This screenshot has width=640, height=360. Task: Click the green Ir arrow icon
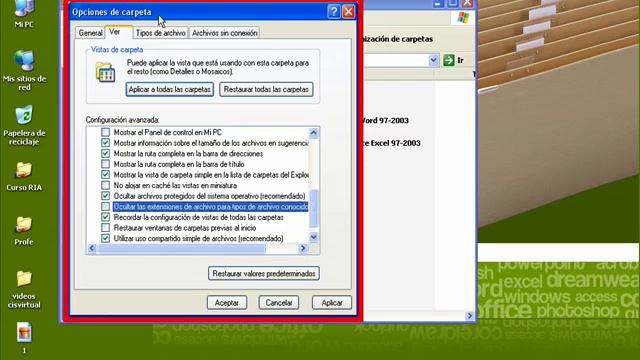pos(449,60)
